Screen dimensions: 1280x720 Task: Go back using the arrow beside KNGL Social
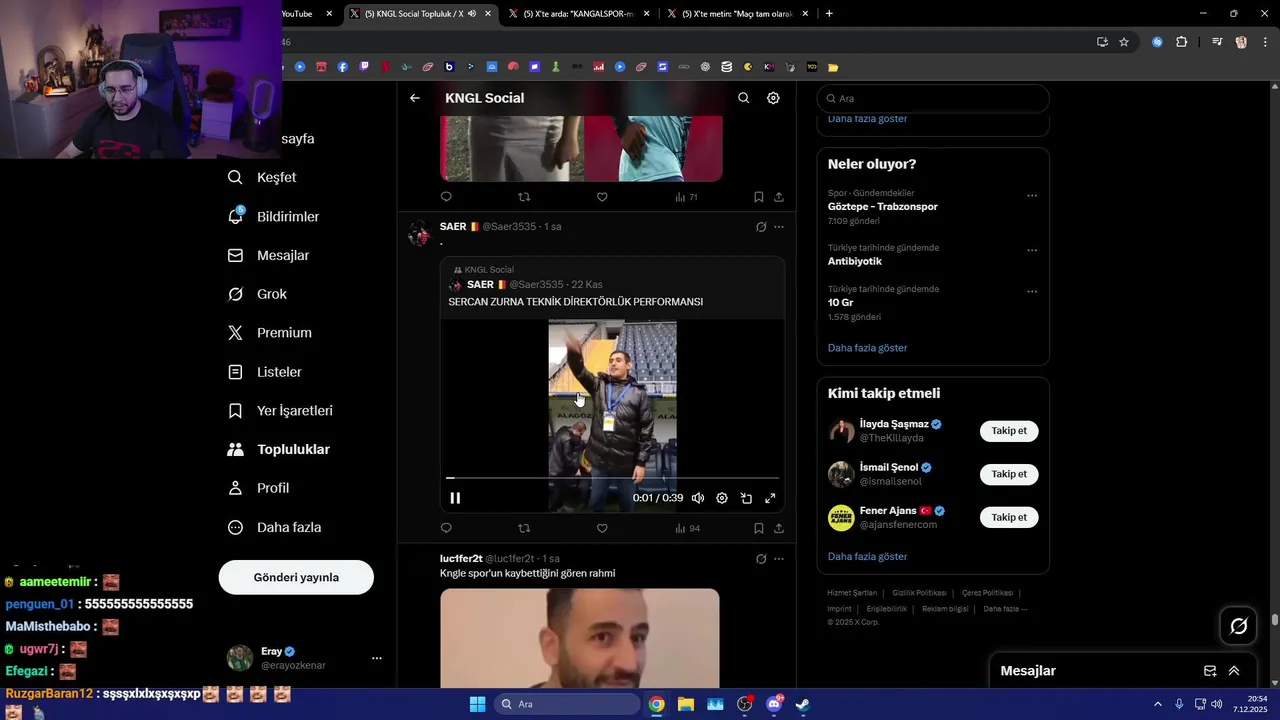tap(415, 98)
